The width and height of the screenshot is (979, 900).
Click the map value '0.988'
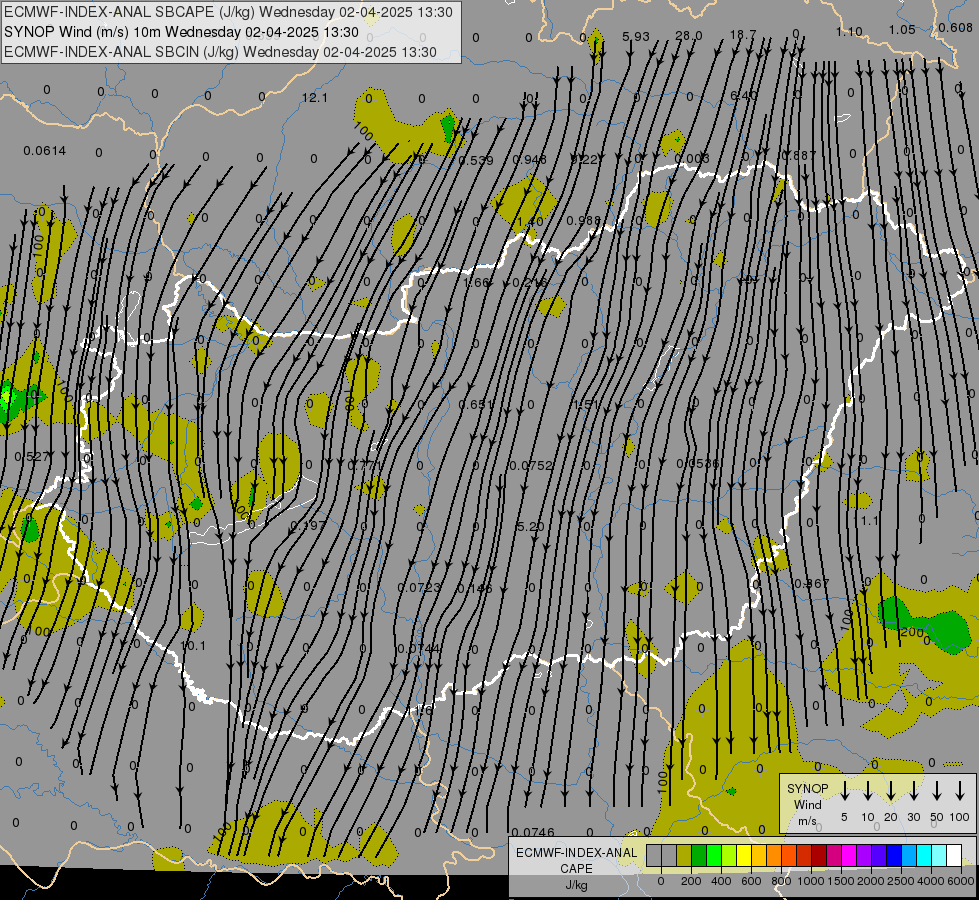584,220
